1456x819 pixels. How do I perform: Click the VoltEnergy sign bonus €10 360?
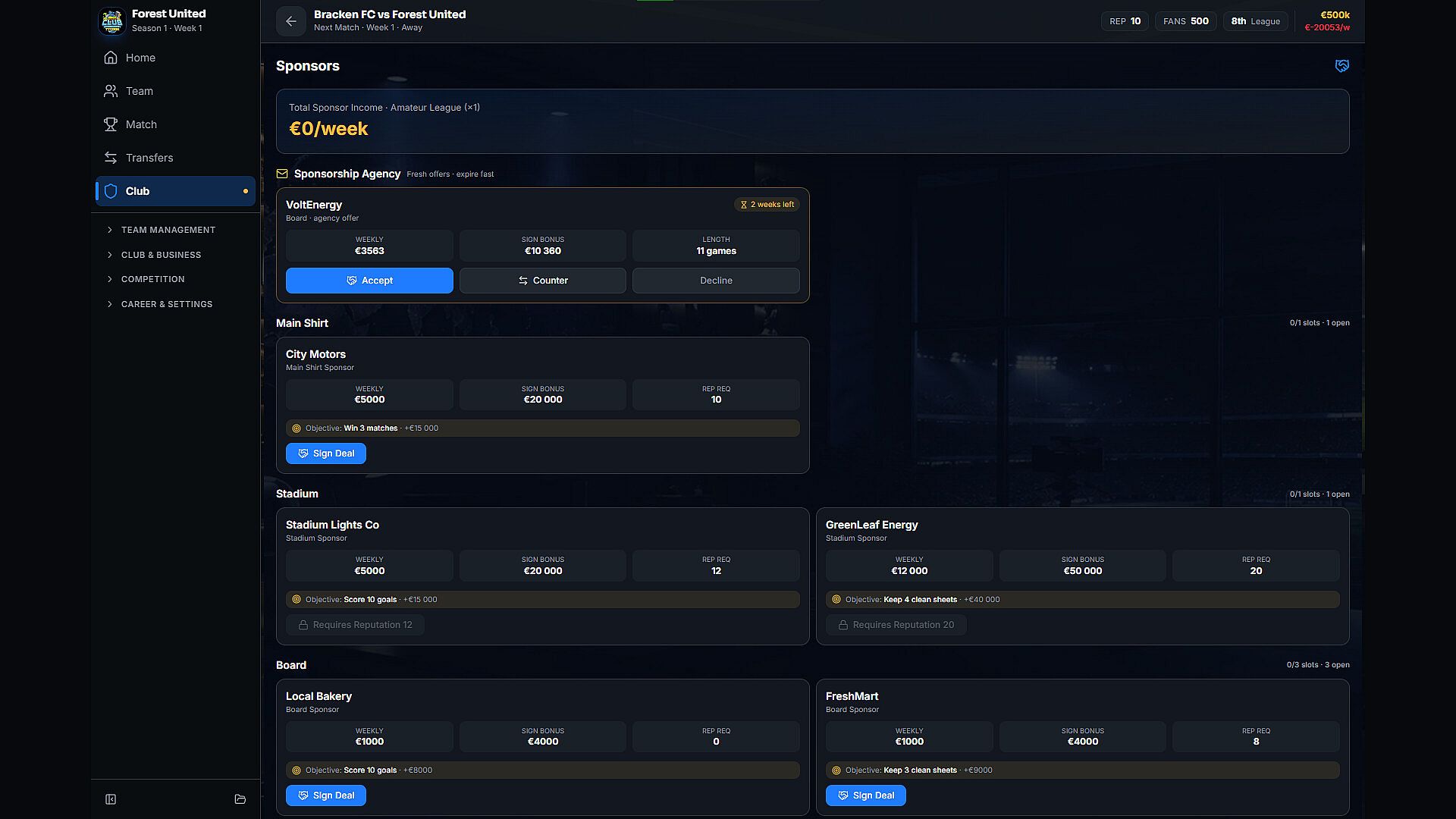[543, 251]
